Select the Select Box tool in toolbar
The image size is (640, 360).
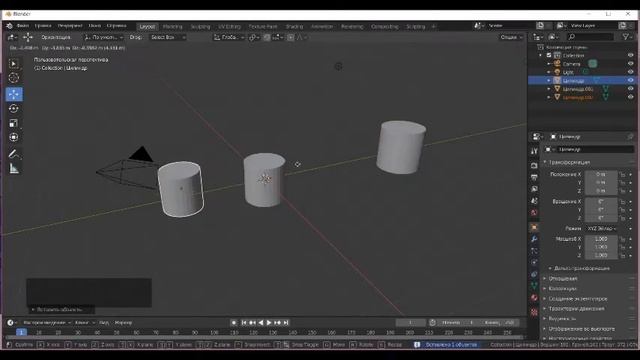coord(13,64)
